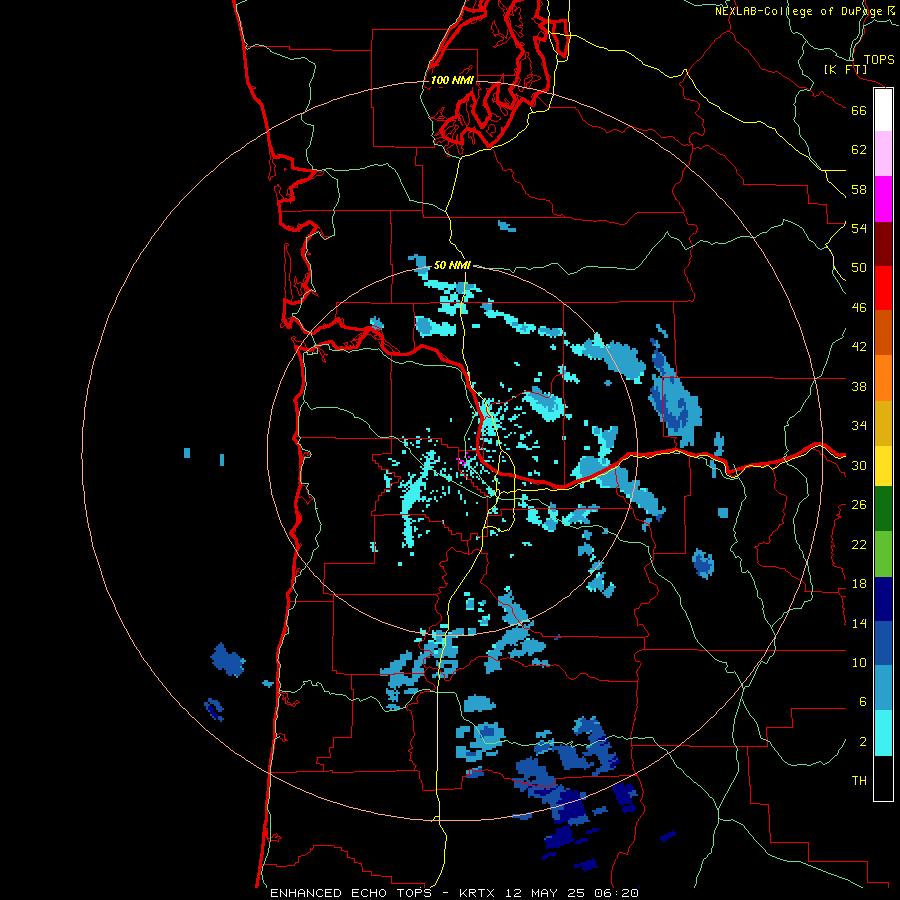The width and height of the screenshot is (900, 900).
Task: Click the 54 legend value
Action: (x=859, y=228)
